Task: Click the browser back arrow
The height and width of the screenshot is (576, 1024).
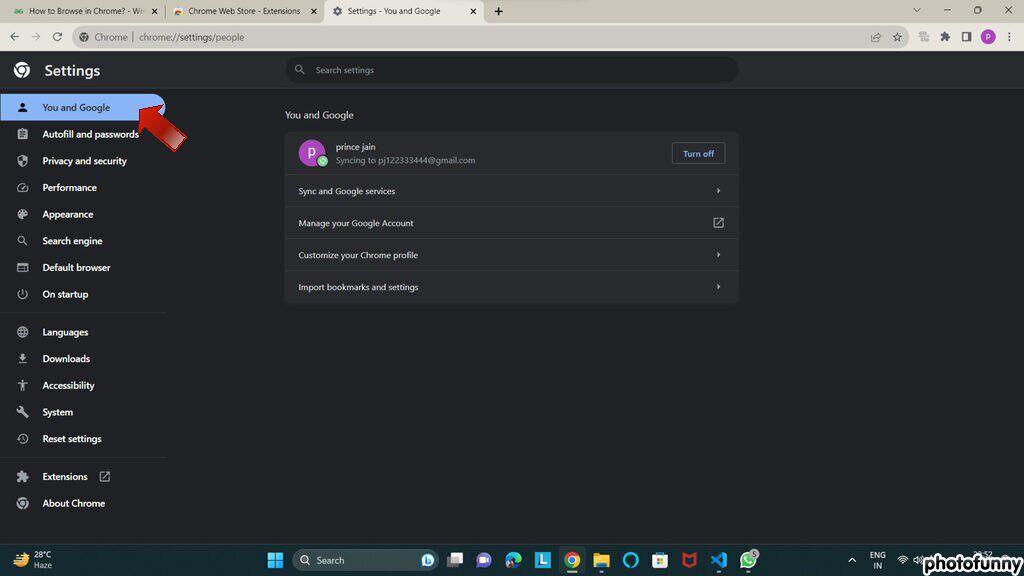Action: coord(14,37)
